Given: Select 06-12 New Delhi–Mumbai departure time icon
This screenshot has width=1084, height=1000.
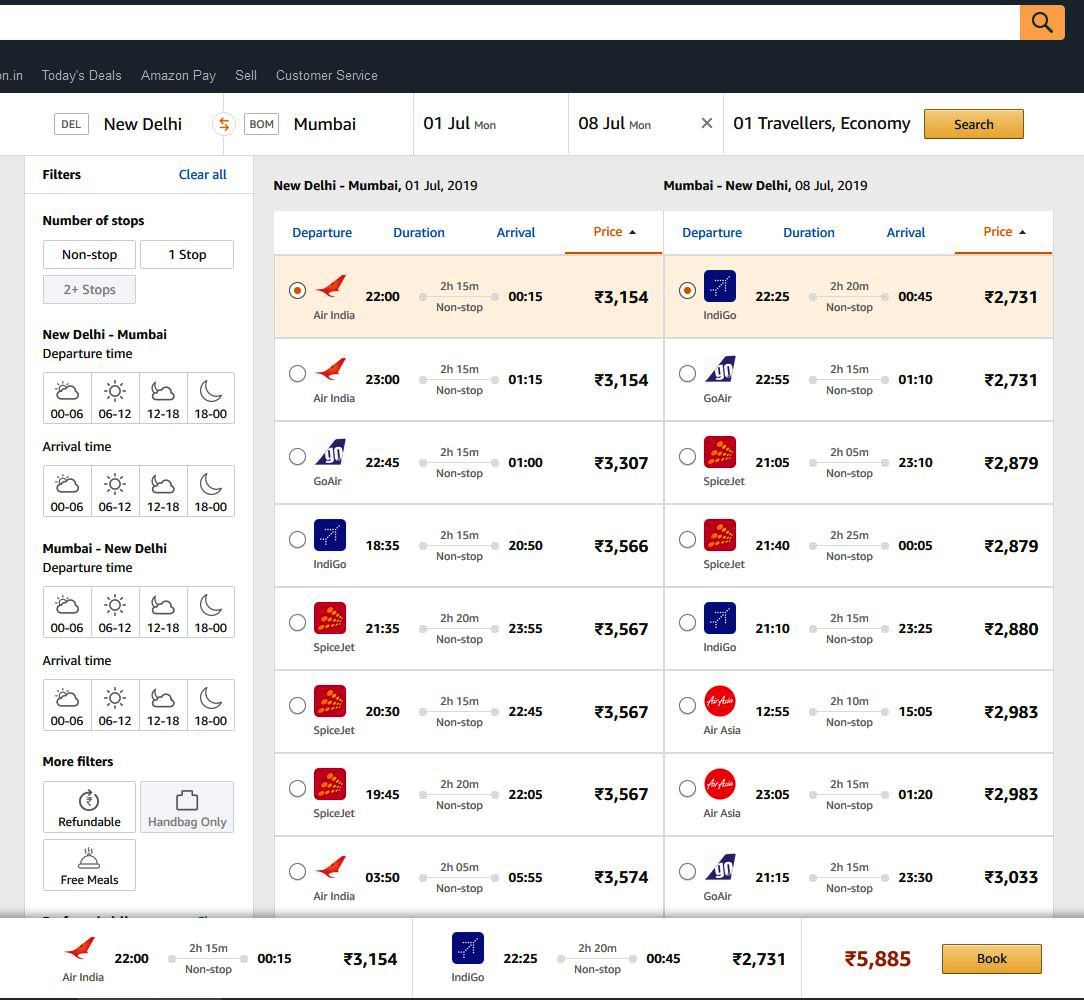Looking at the screenshot, I should click(115, 398).
